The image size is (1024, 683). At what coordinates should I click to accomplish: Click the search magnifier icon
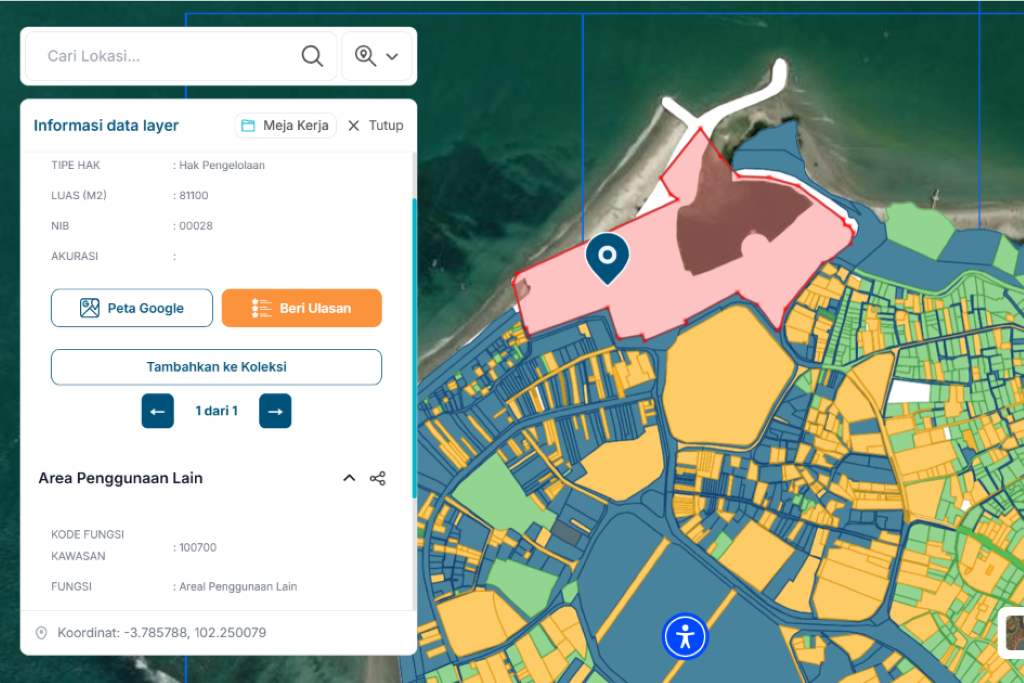[312, 56]
